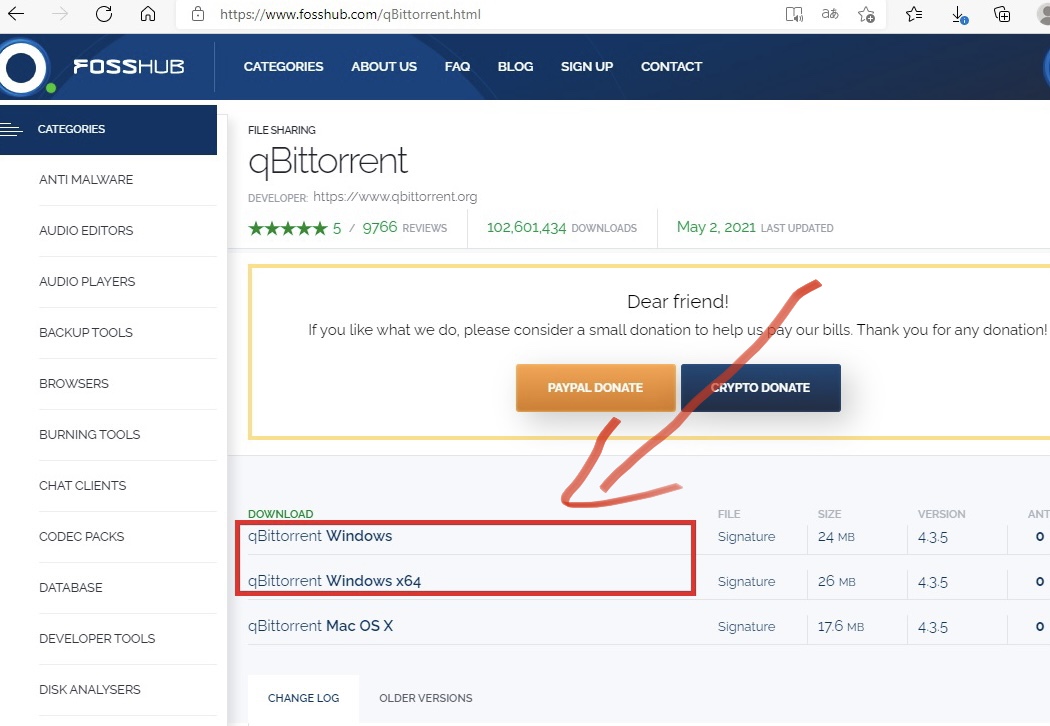Click the sidebar categories hamburger icon
Viewport: 1050px width, 726px height.
click(x=11, y=129)
